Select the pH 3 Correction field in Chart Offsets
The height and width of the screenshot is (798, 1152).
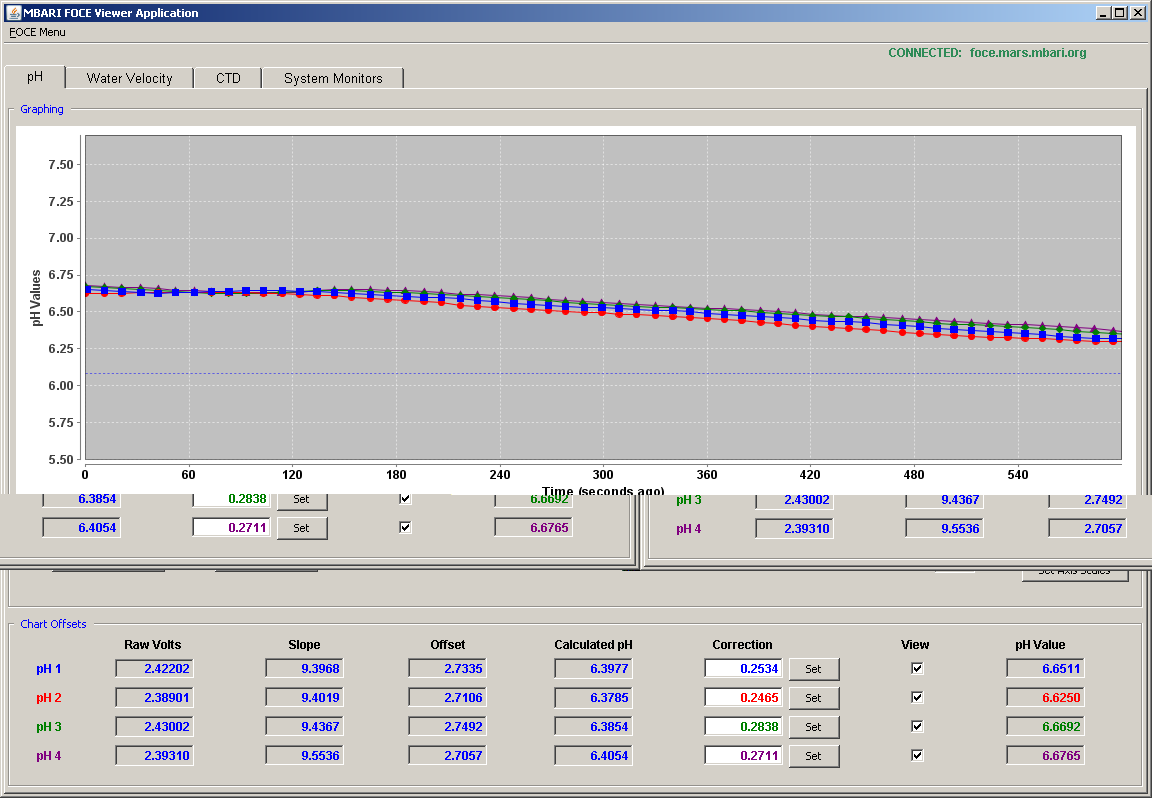point(743,727)
